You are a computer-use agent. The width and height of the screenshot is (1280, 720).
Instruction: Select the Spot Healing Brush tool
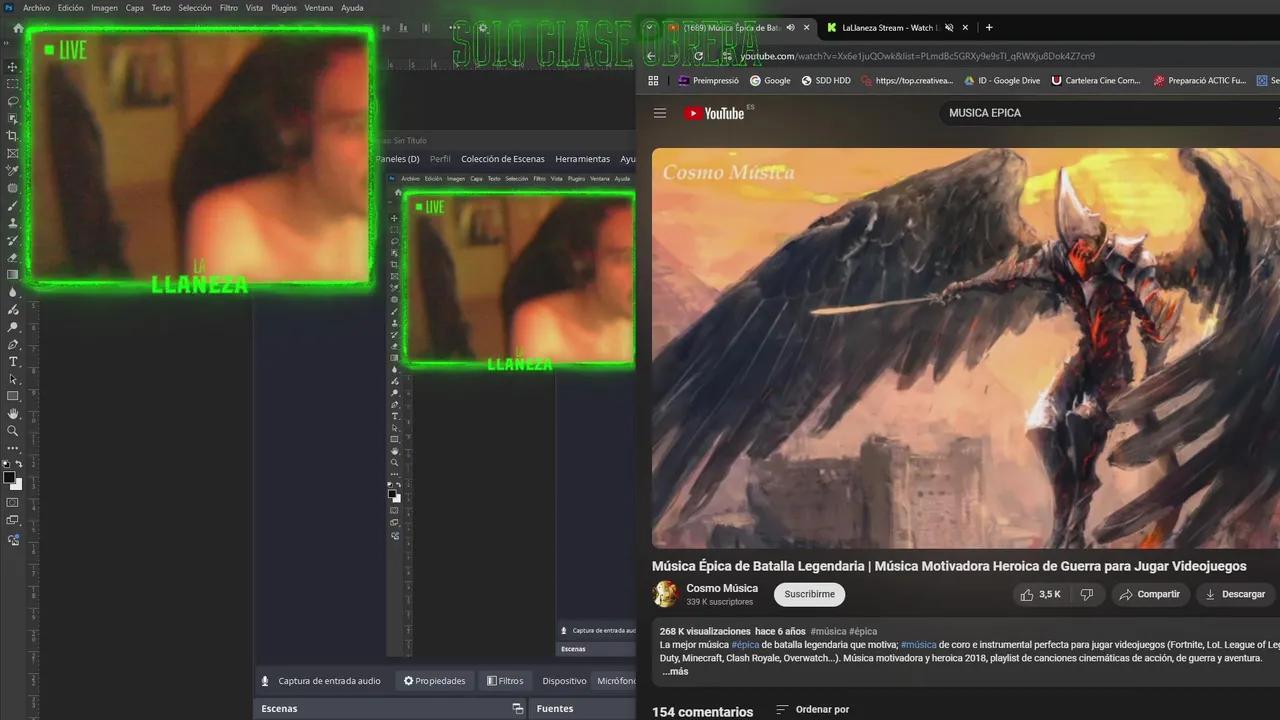(x=13, y=188)
